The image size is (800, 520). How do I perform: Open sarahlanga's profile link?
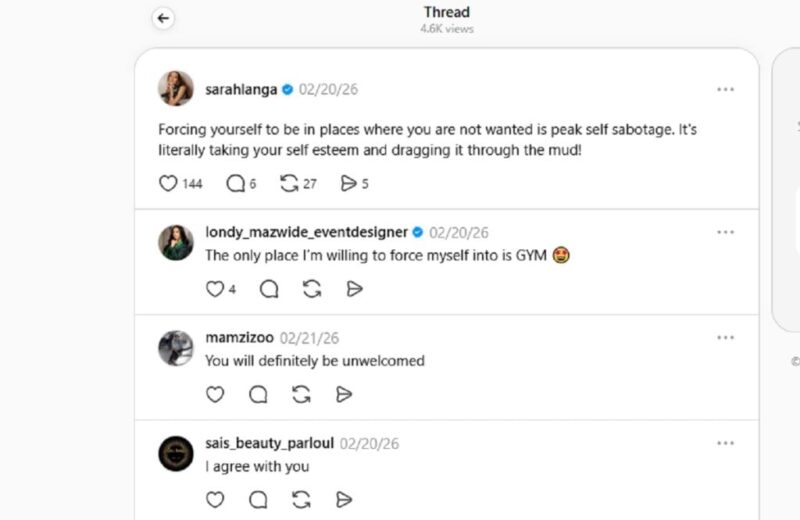click(242, 89)
